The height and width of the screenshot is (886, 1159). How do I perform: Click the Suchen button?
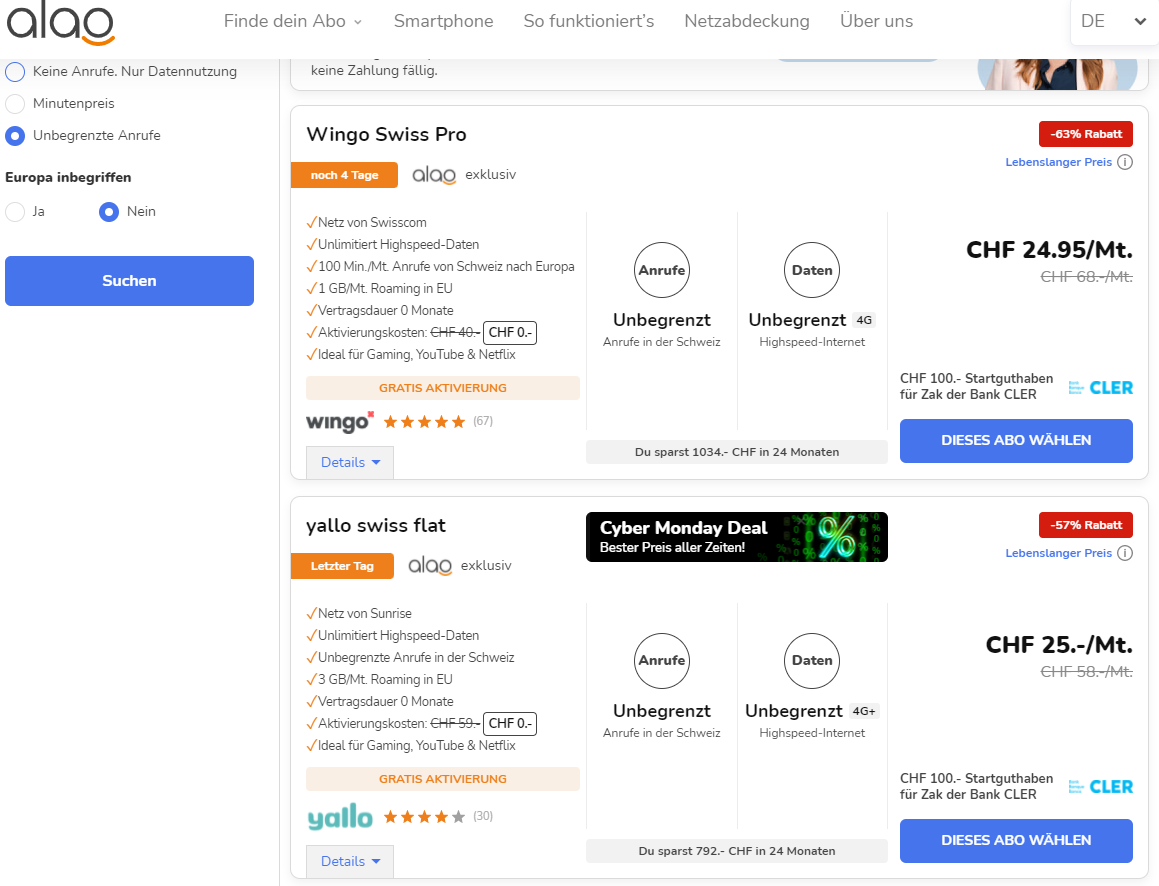pos(129,281)
